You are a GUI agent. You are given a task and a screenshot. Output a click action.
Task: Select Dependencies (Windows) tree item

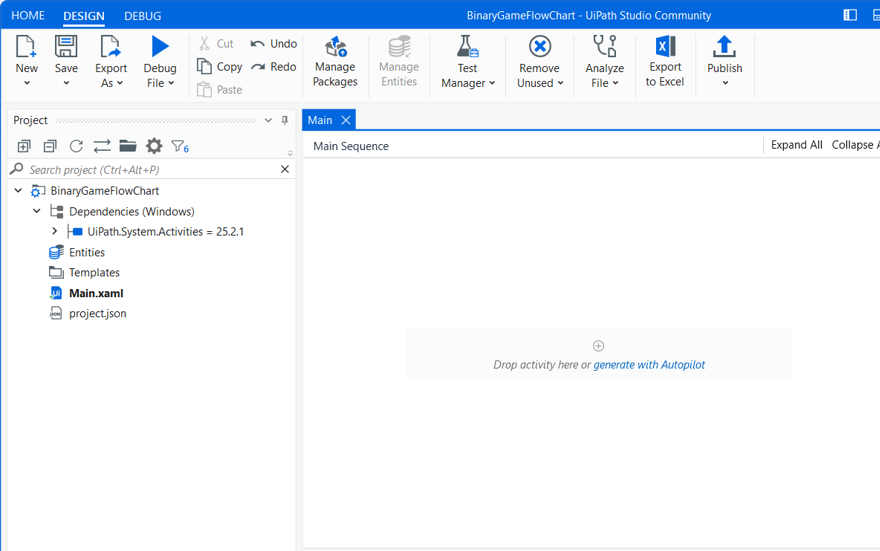click(x=132, y=212)
